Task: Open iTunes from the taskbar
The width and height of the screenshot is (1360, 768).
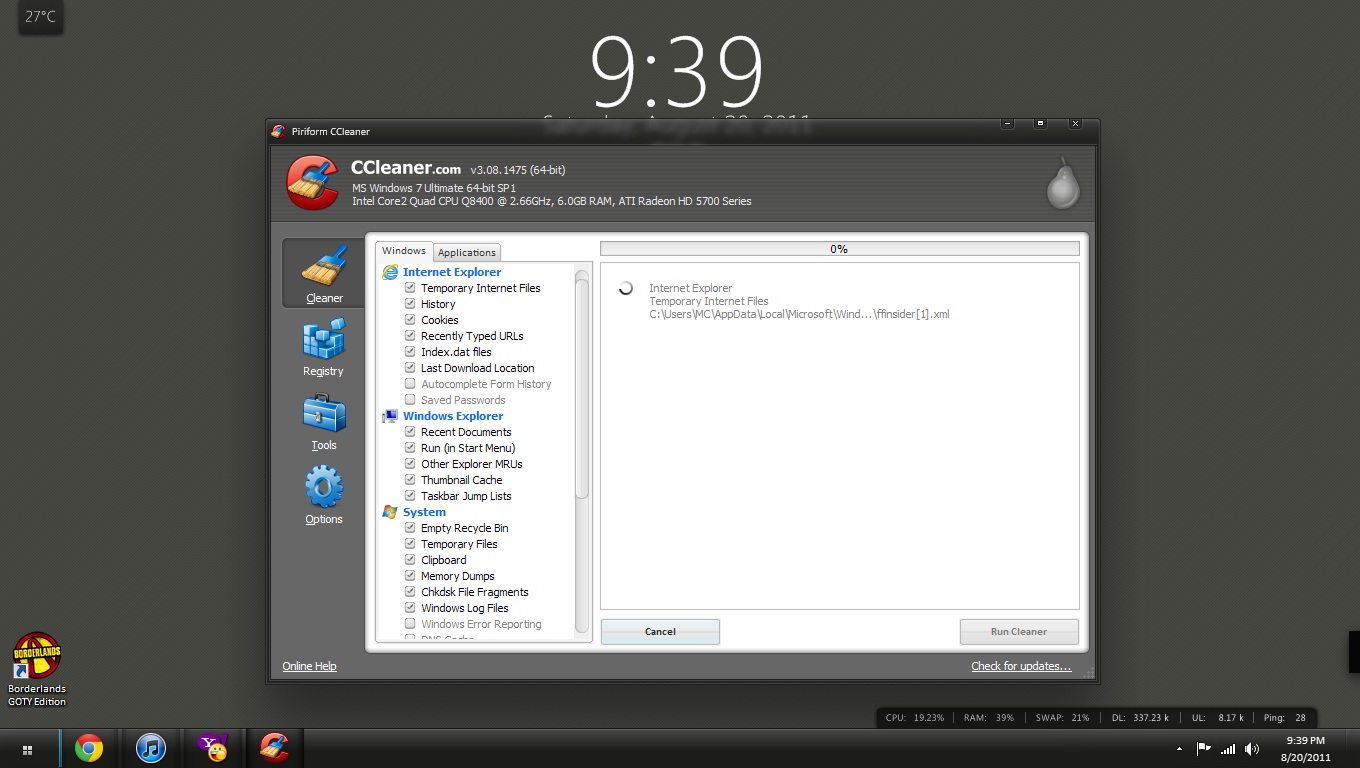Action: (151, 748)
